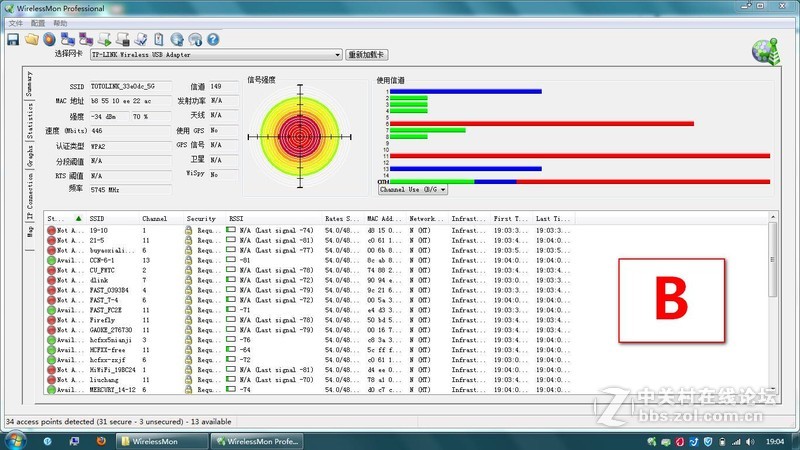Open the yellow folder toolbar icon
The width and height of the screenshot is (800, 450).
32,39
